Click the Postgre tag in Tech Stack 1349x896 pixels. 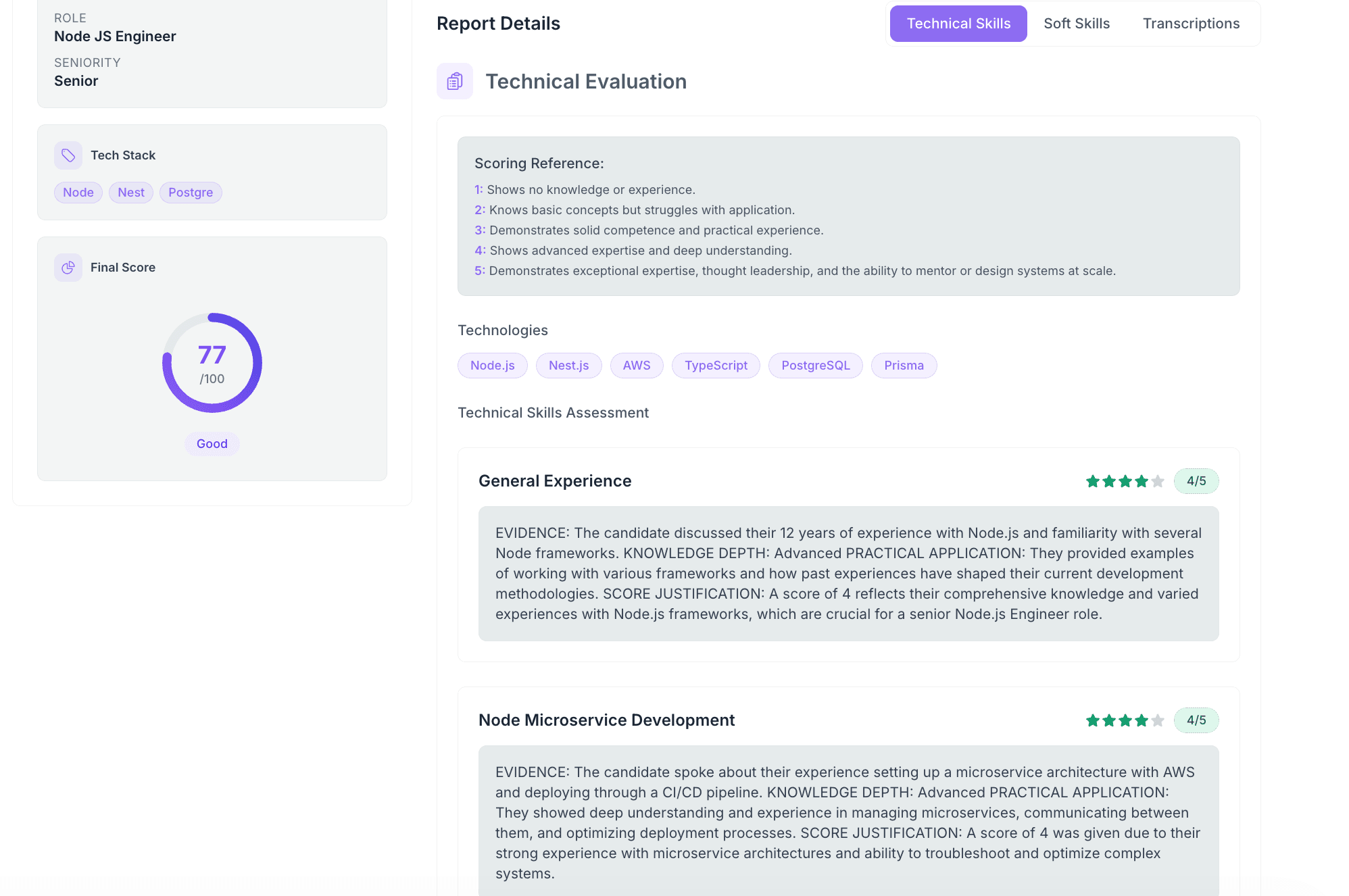click(191, 193)
